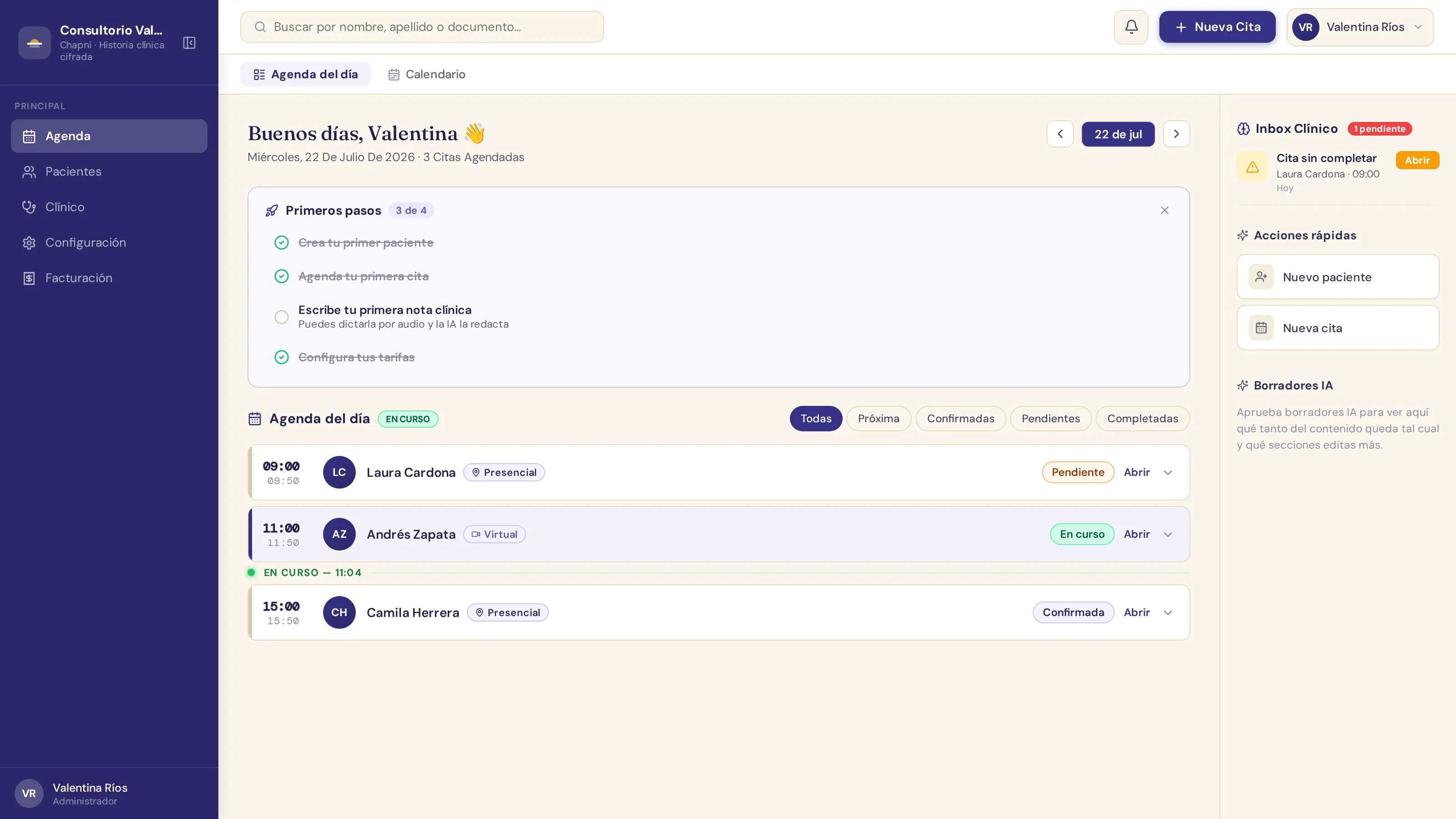Click the Consultorio logo icon
1456x819 pixels.
35,43
